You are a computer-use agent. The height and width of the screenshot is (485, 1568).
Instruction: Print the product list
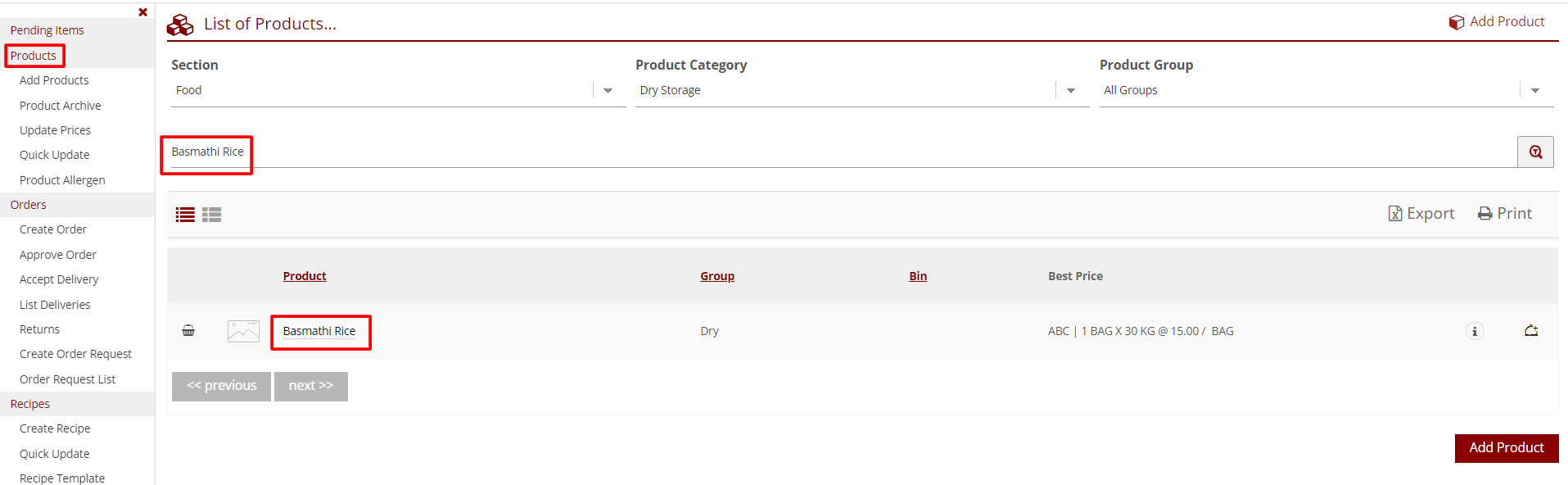(x=1505, y=214)
